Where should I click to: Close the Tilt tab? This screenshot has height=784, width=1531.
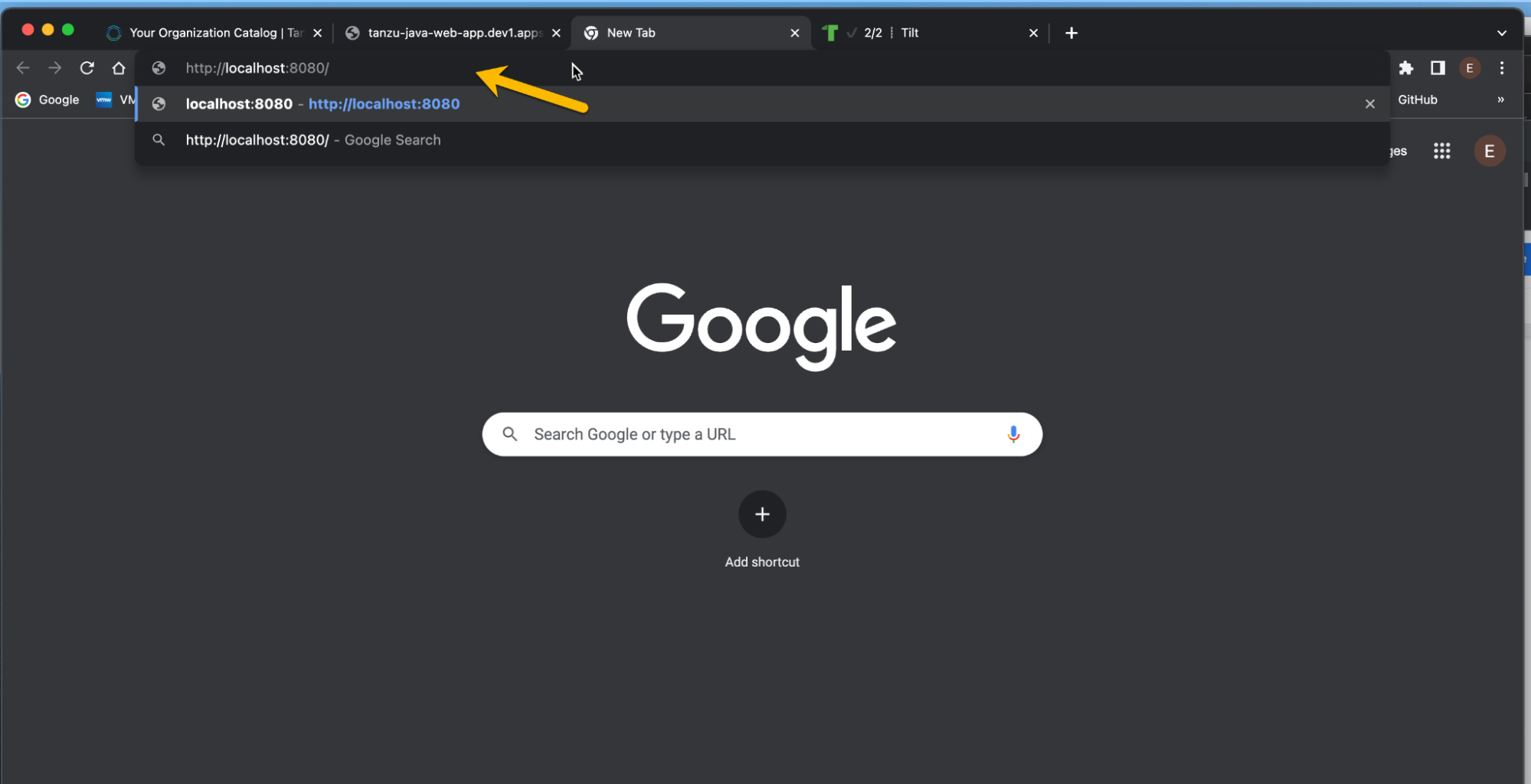pyautogui.click(x=1033, y=33)
